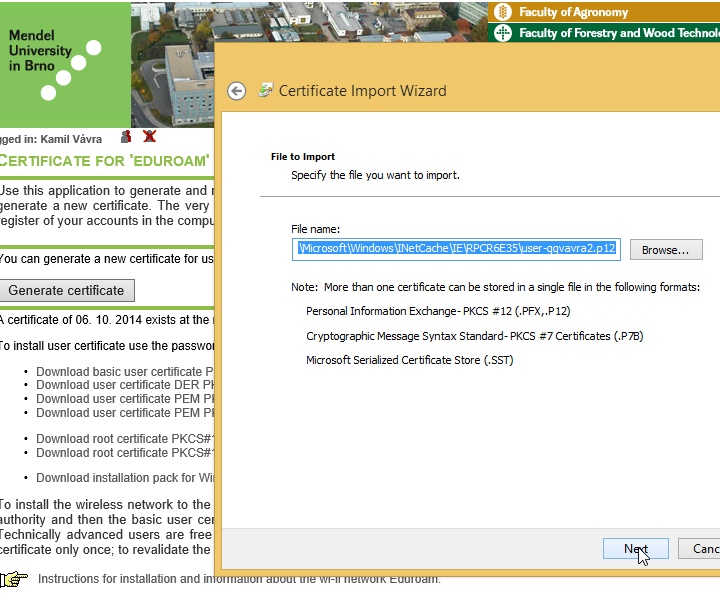Open Download installation pack link
Viewport: 720px width, 601px height.
pyautogui.click(x=125, y=478)
